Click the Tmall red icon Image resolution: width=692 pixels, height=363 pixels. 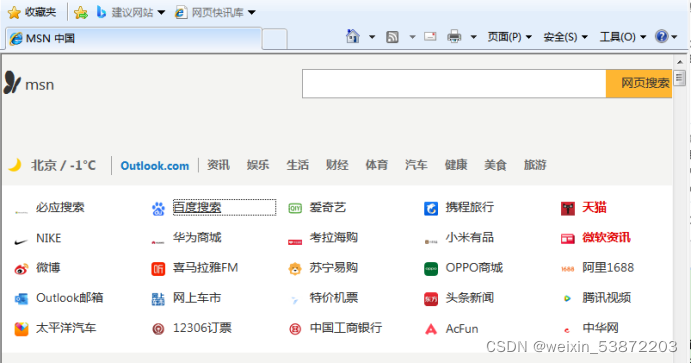pyautogui.click(x=568, y=208)
